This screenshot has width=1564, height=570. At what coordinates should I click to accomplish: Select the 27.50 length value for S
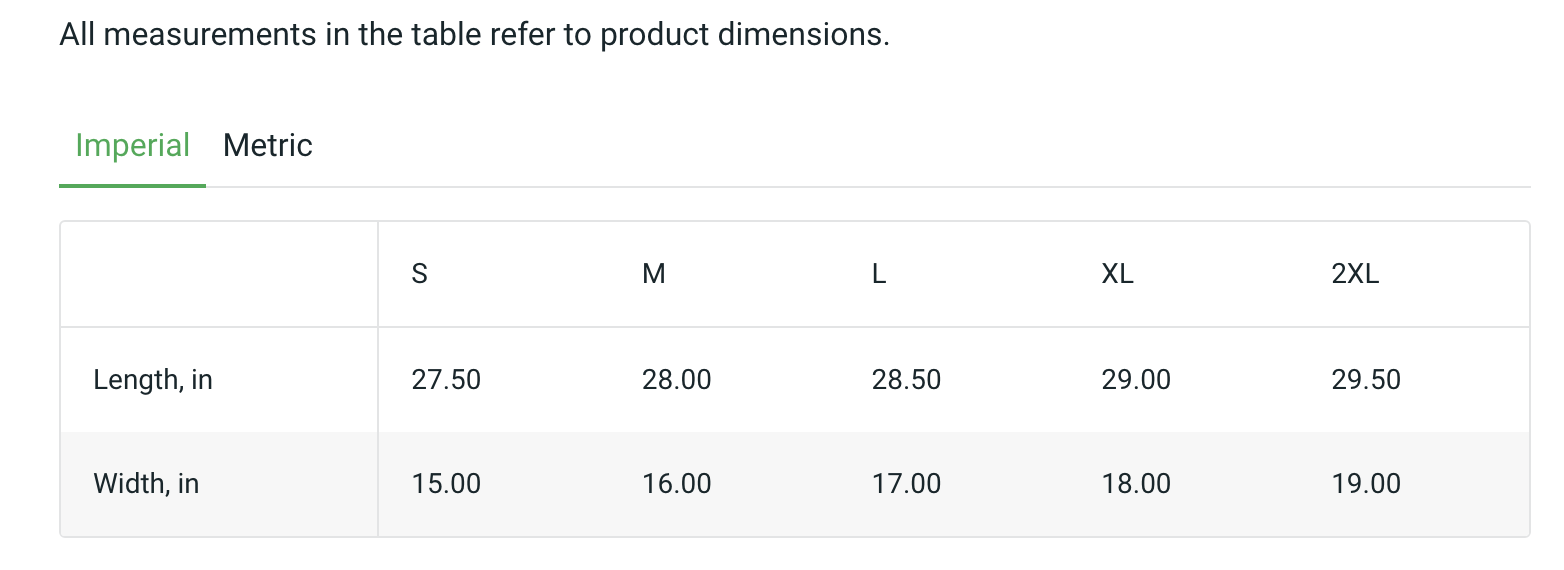[446, 380]
